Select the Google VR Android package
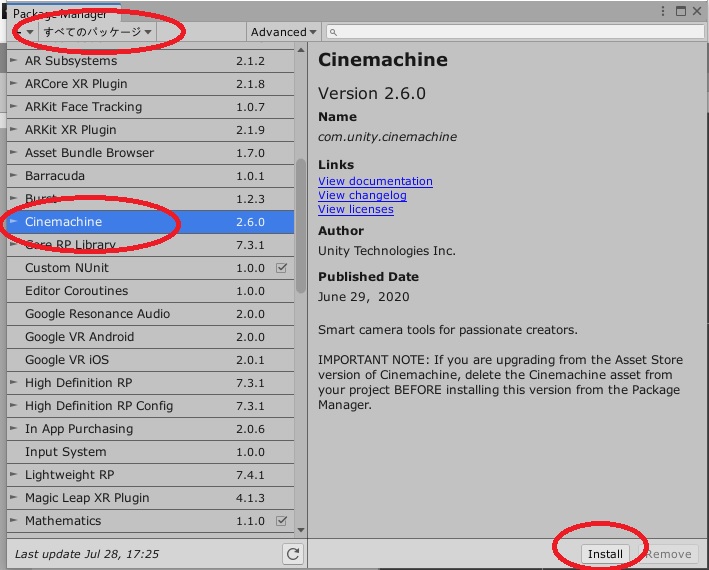Screen dimensions: 709x570 [150, 337]
